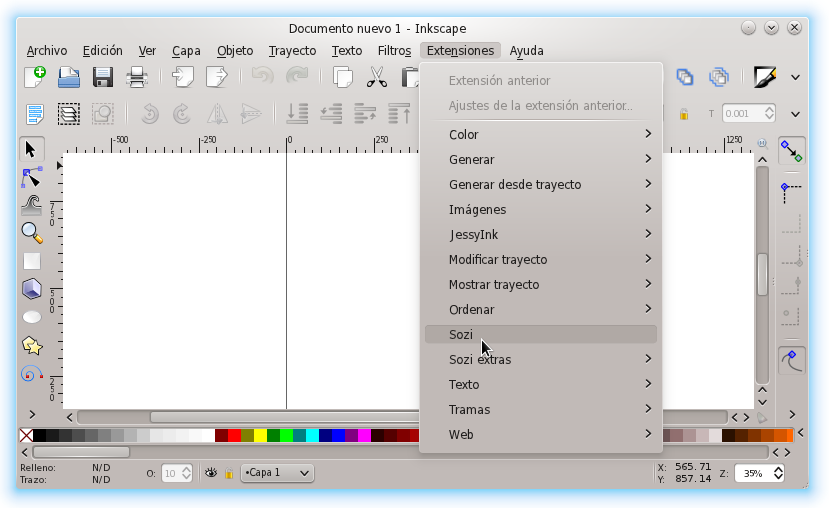
Task: Click the palette horizontal scrollbar thumb
Action: (81, 452)
